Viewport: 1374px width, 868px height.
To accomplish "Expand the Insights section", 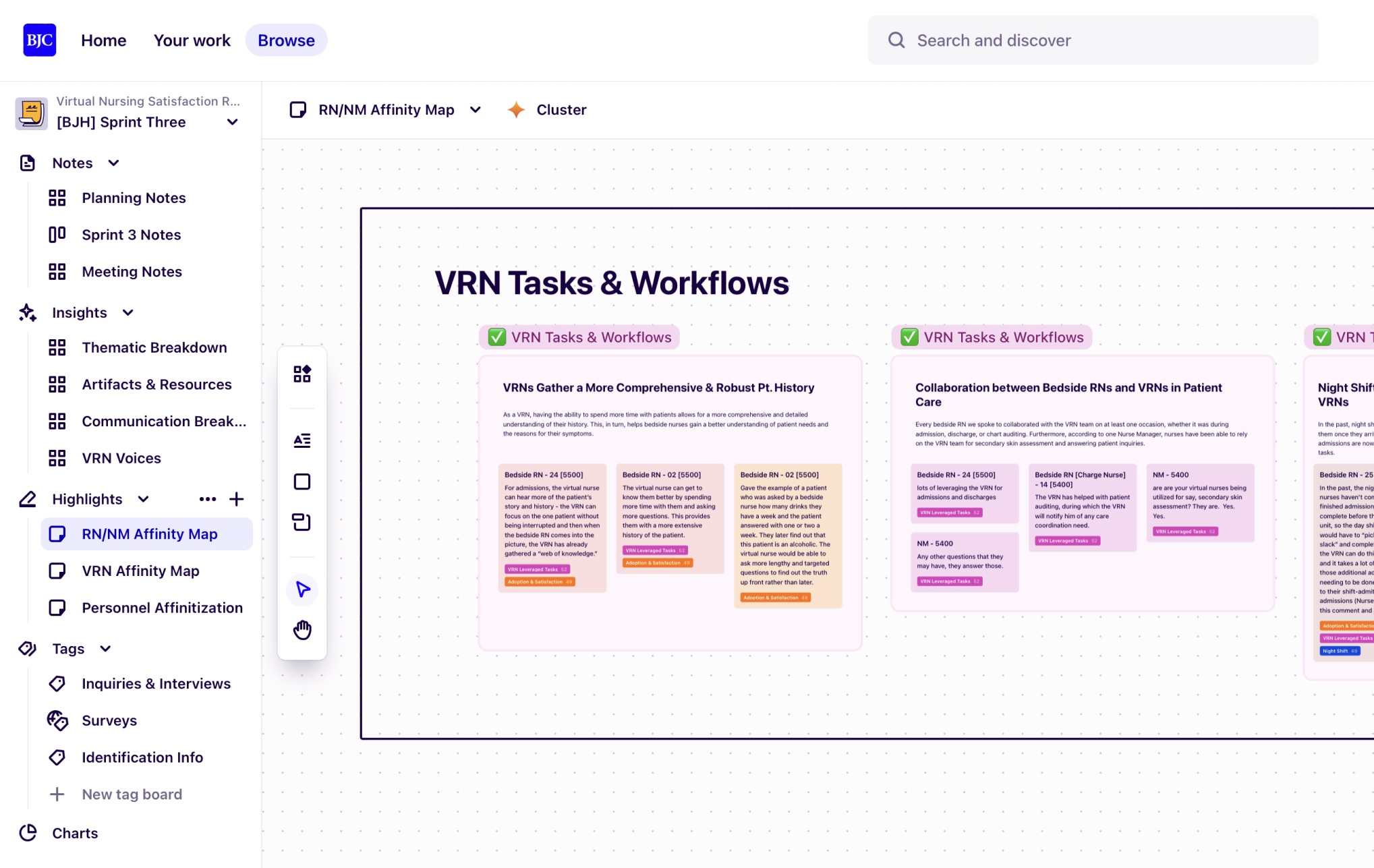I will 128,312.
